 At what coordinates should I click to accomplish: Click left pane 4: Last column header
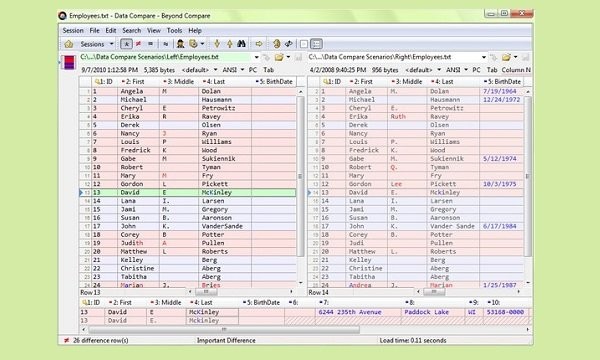coord(225,81)
